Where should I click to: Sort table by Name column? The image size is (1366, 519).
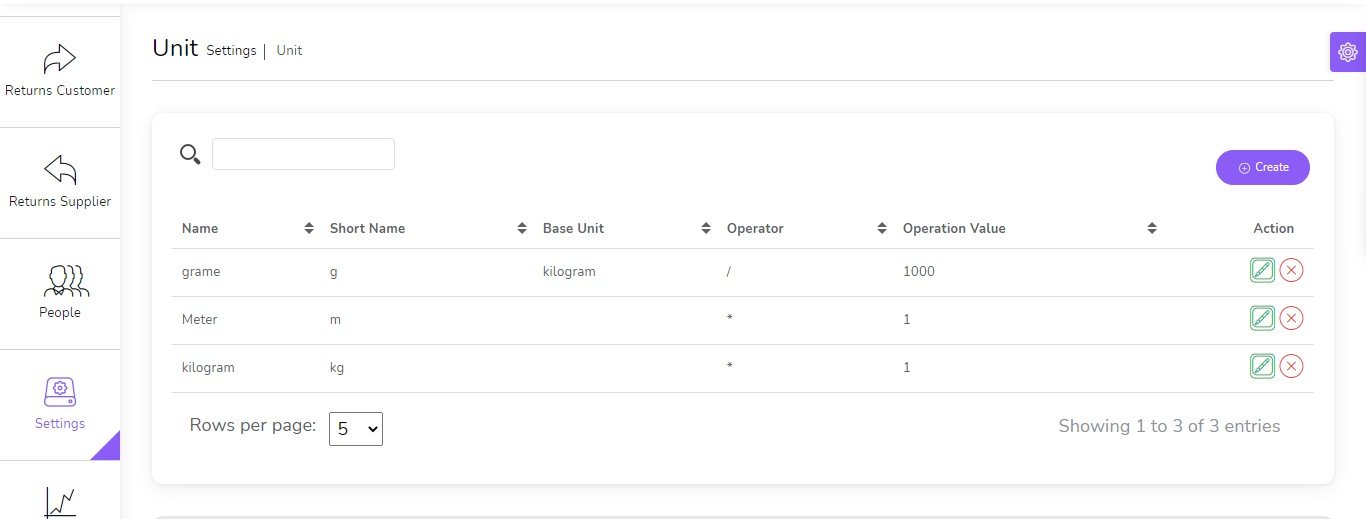(309, 228)
